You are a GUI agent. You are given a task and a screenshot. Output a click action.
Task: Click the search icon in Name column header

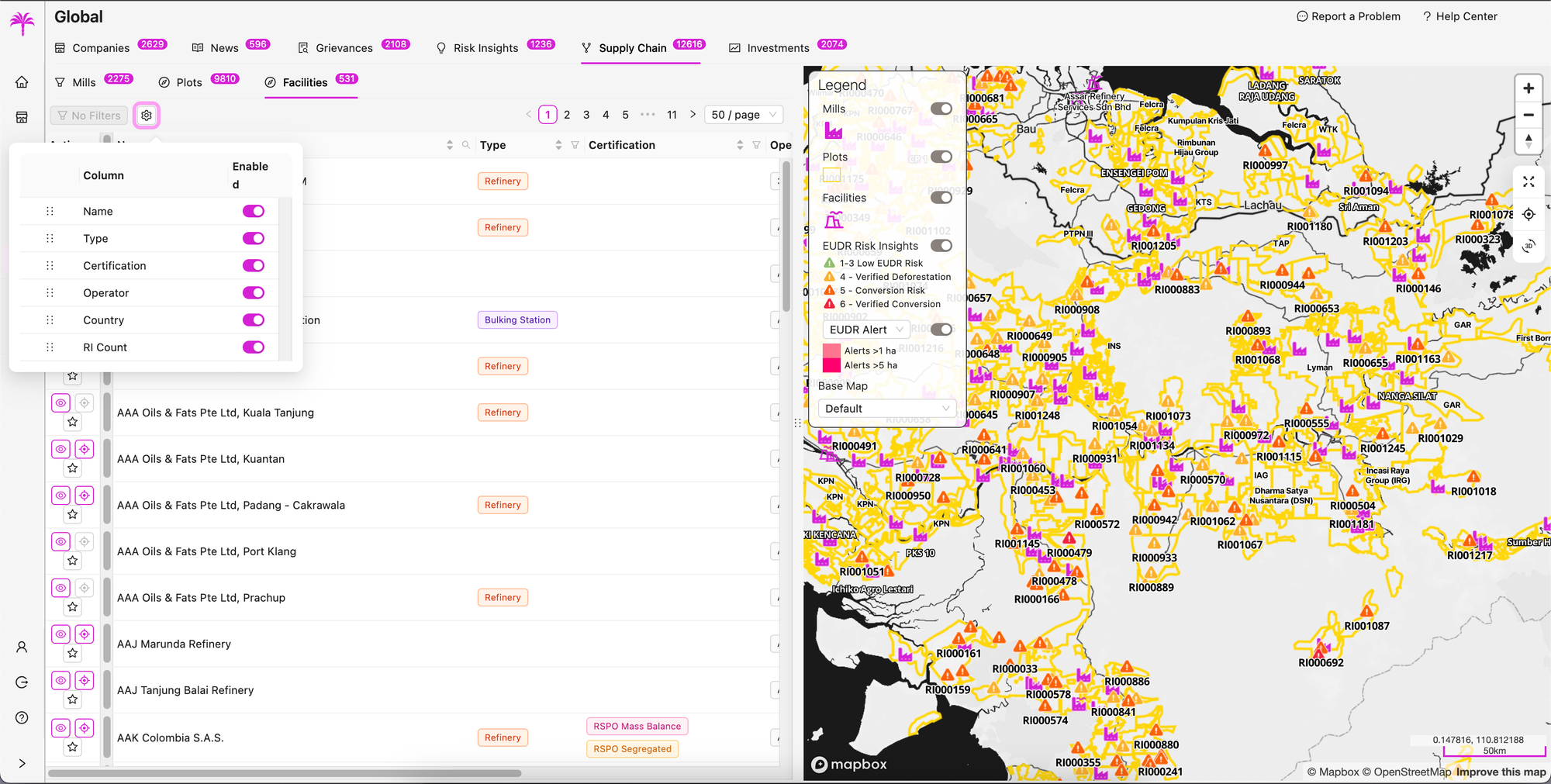pyautogui.click(x=466, y=145)
